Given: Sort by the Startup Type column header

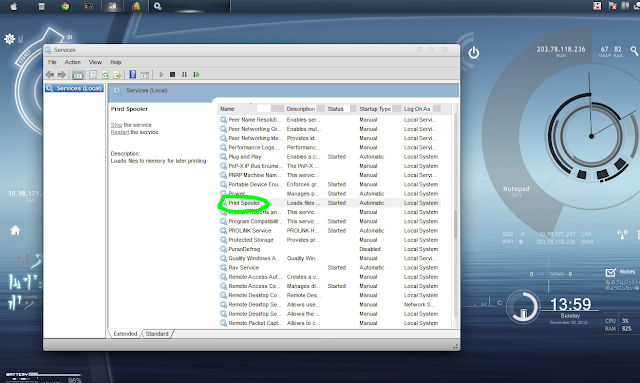Looking at the screenshot, I should 379,109.
